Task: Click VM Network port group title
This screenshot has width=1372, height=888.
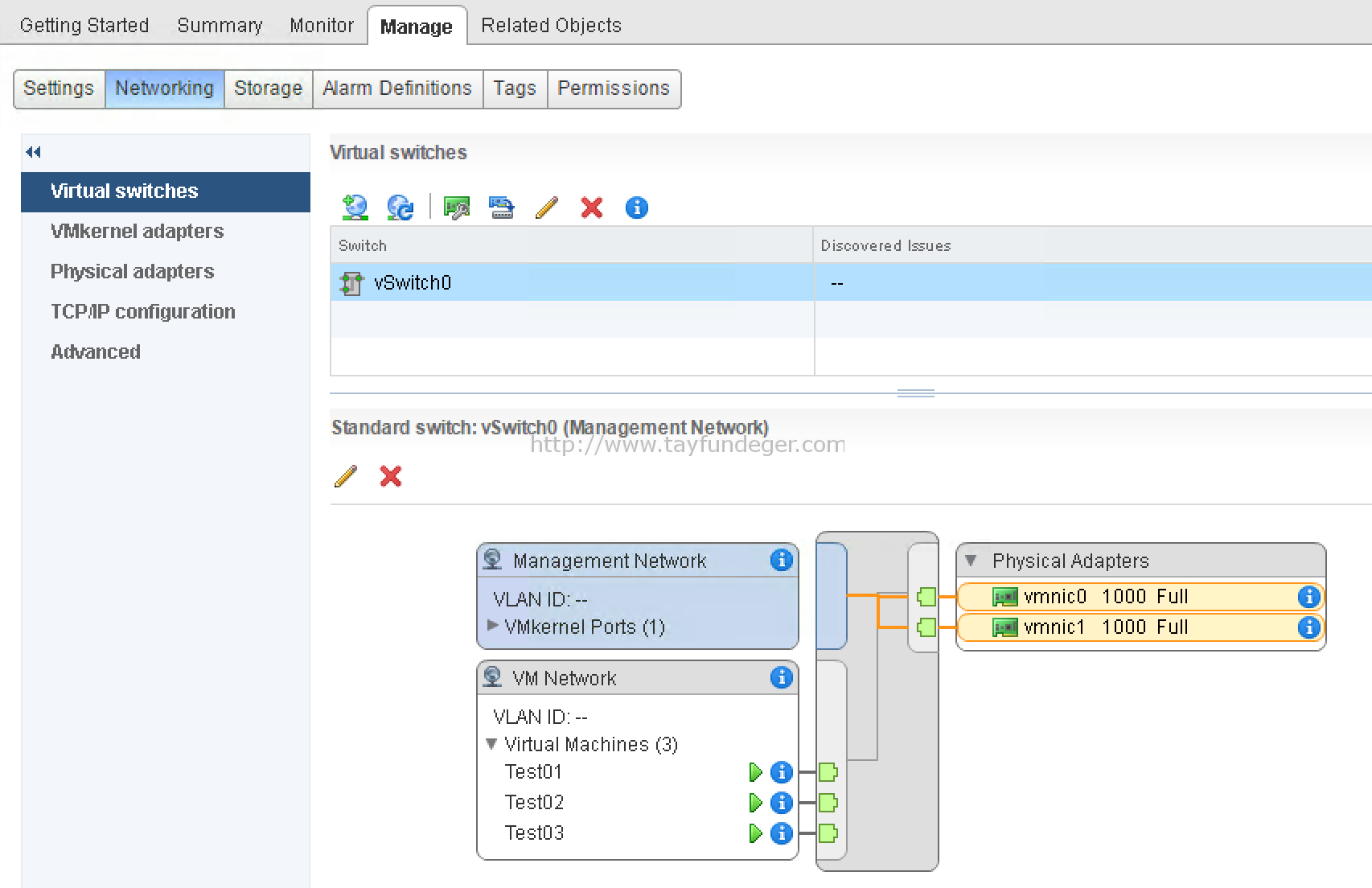Action: point(565,678)
